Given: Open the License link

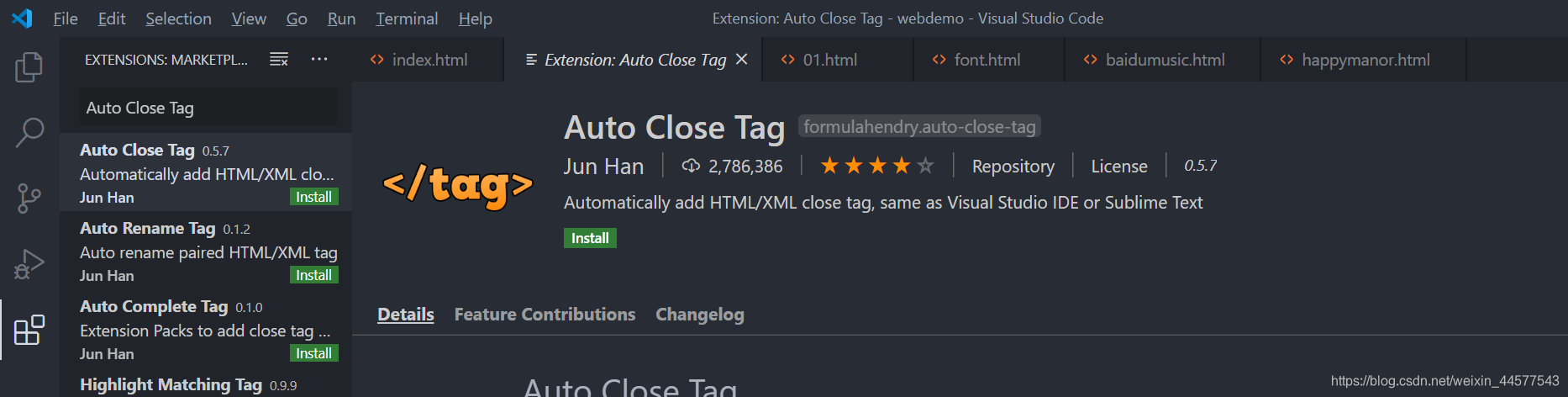Looking at the screenshot, I should coord(1118,167).
